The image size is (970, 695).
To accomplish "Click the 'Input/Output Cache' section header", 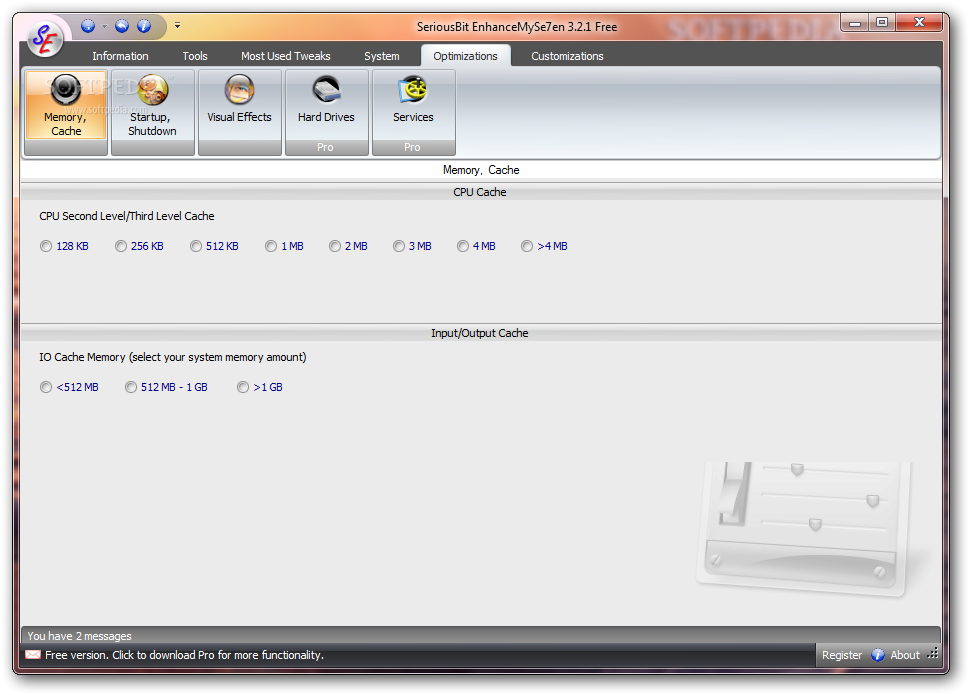I will (479, 333).
